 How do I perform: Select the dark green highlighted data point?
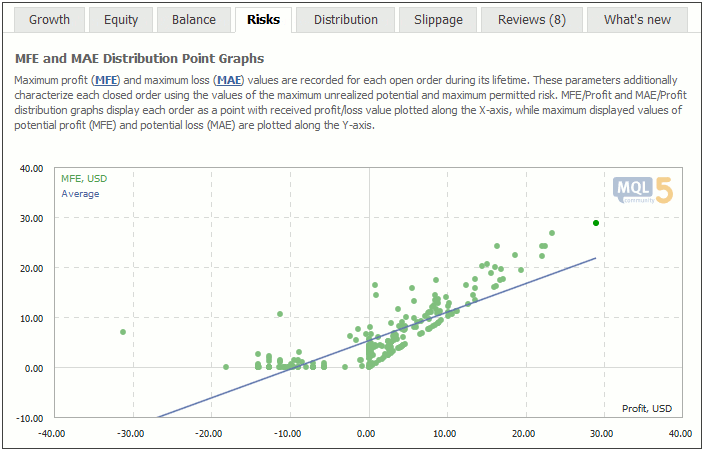(x=596, y=223)
